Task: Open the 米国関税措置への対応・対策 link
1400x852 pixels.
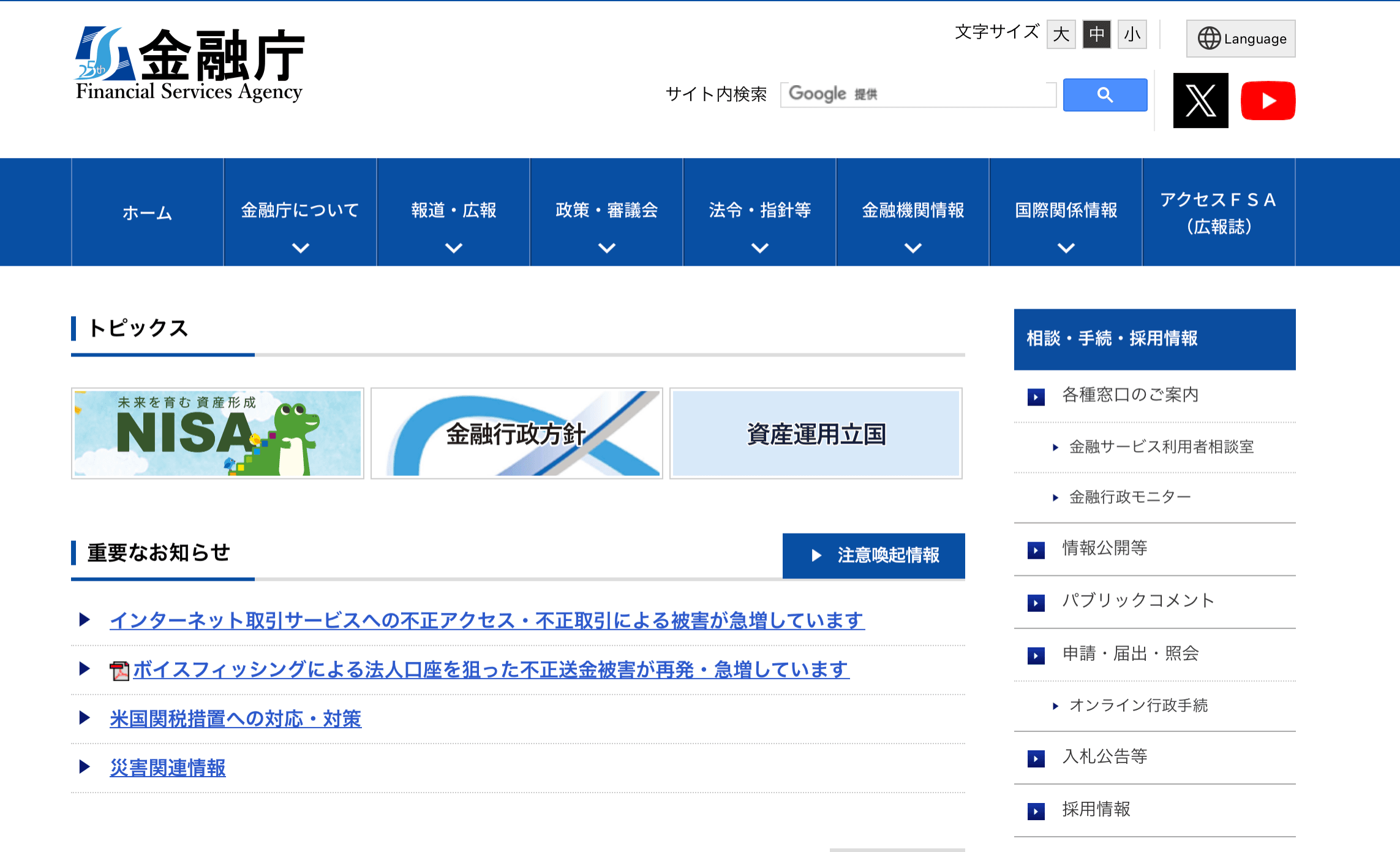Action: click(235, 718)
